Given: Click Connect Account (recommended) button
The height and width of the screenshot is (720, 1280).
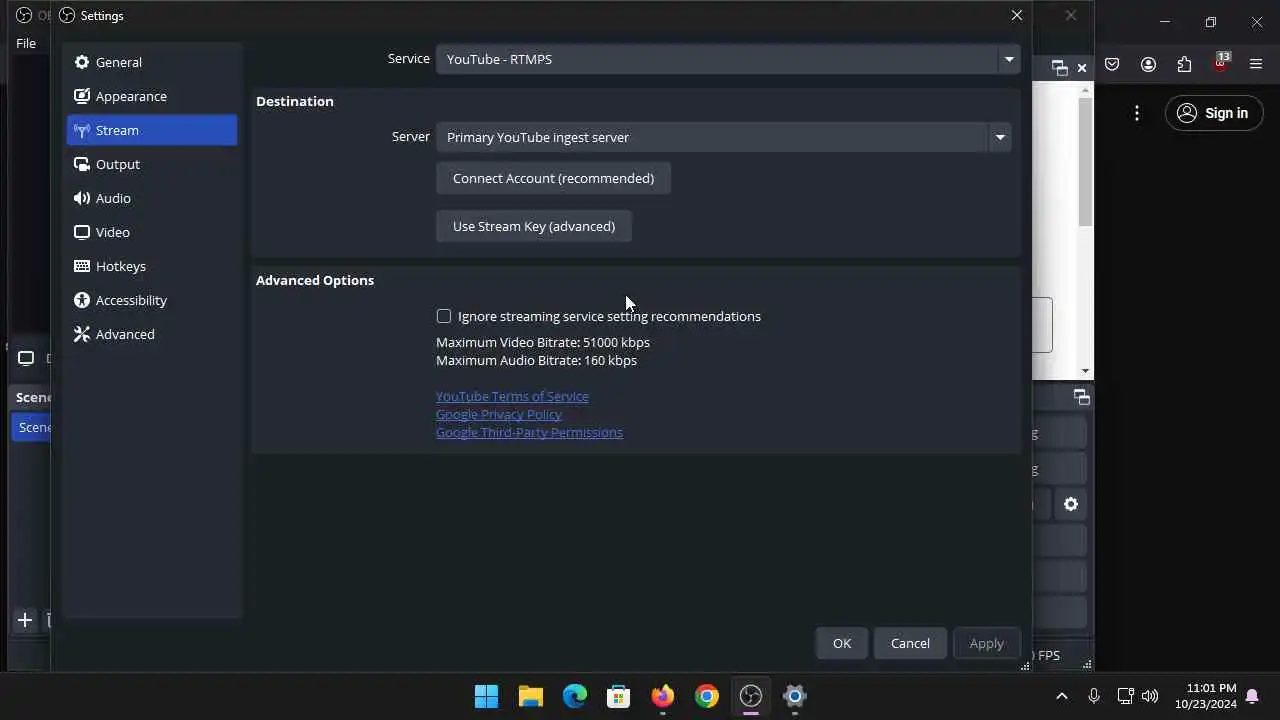Looking at the screenshot, I should tap(553, 178).
